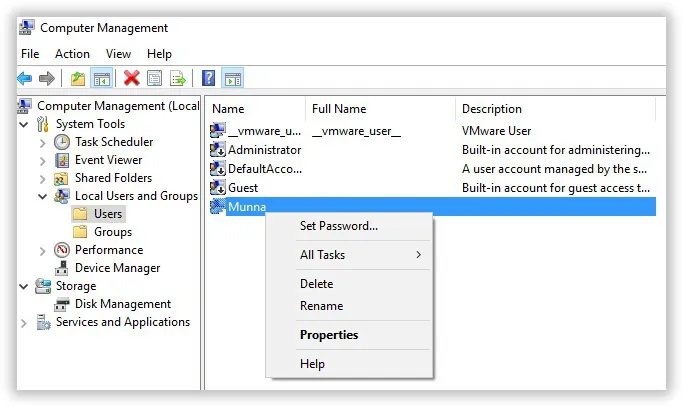Click the Properties toolbar icon
The image size is (683, 407).
click(154, 78)
